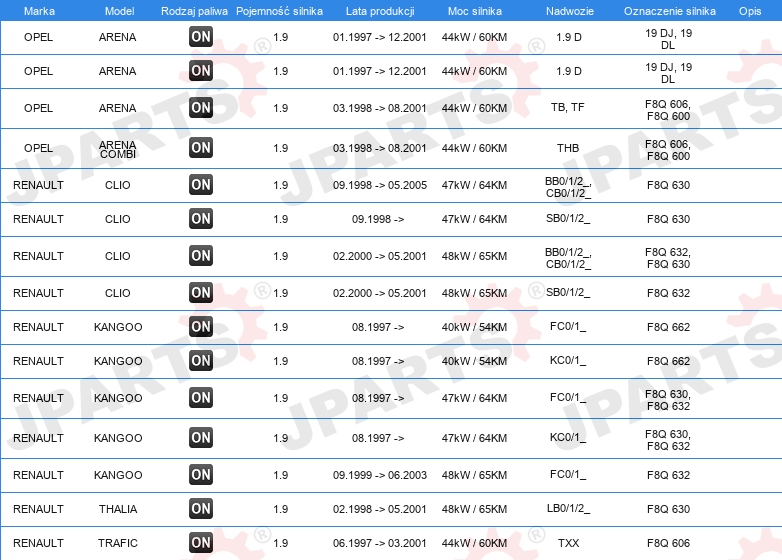
Task: Click the RENAULT cell in the Trafic row
Action: [x=38, y=543]
